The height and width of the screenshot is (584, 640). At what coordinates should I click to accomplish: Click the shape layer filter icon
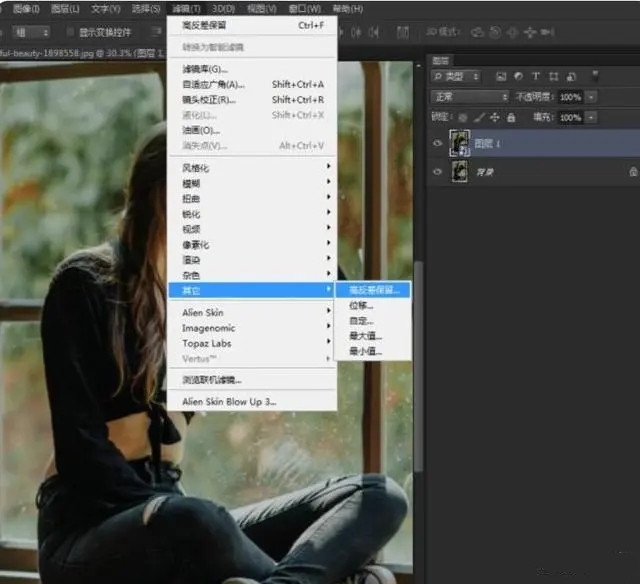[x=552, y=77]
